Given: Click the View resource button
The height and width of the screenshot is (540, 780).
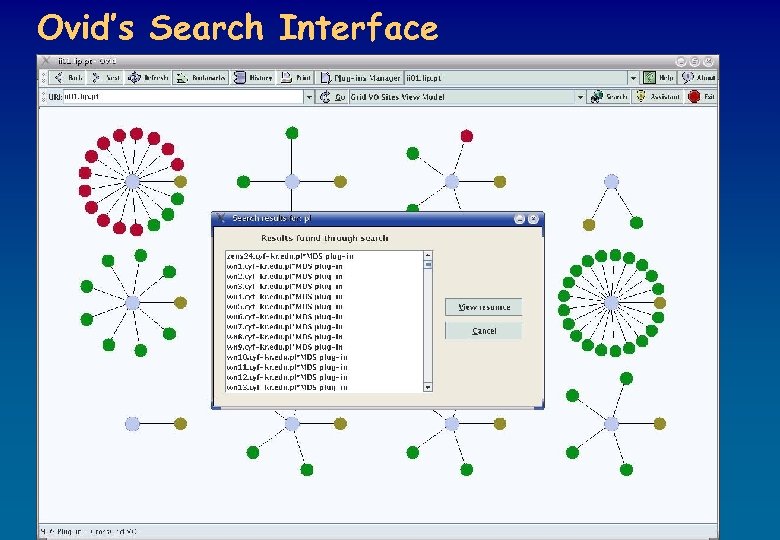Looking at the screenshot, I should click(484, 307).
